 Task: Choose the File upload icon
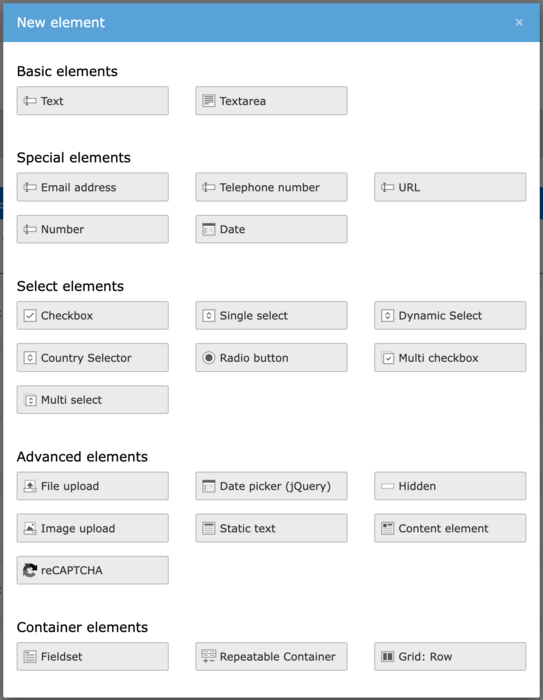click(30, 486)
